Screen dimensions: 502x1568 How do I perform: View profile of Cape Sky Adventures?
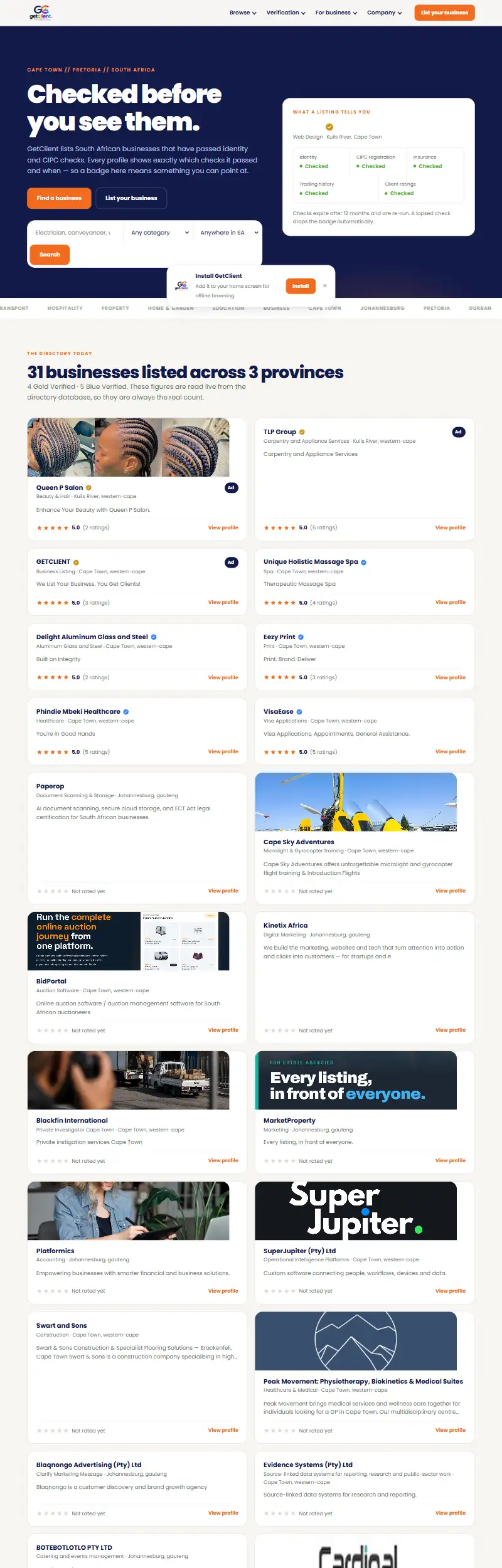pos(451,891)
